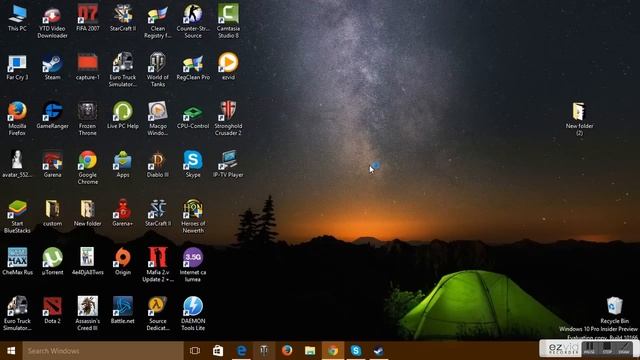Open the Recycle Bin

click(x=614, y=311)
